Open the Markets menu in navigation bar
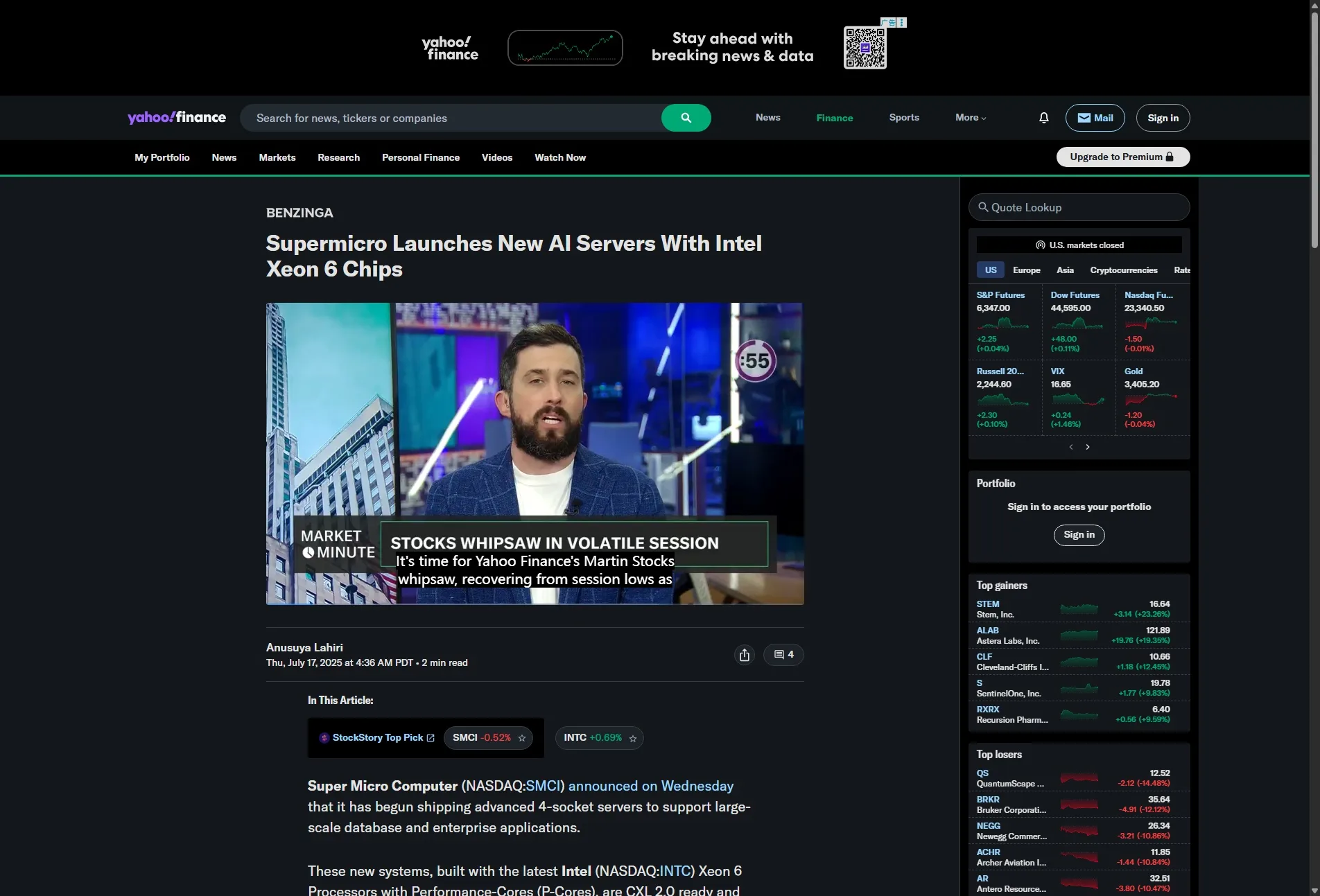1320x896 pixels. (277, 157)
